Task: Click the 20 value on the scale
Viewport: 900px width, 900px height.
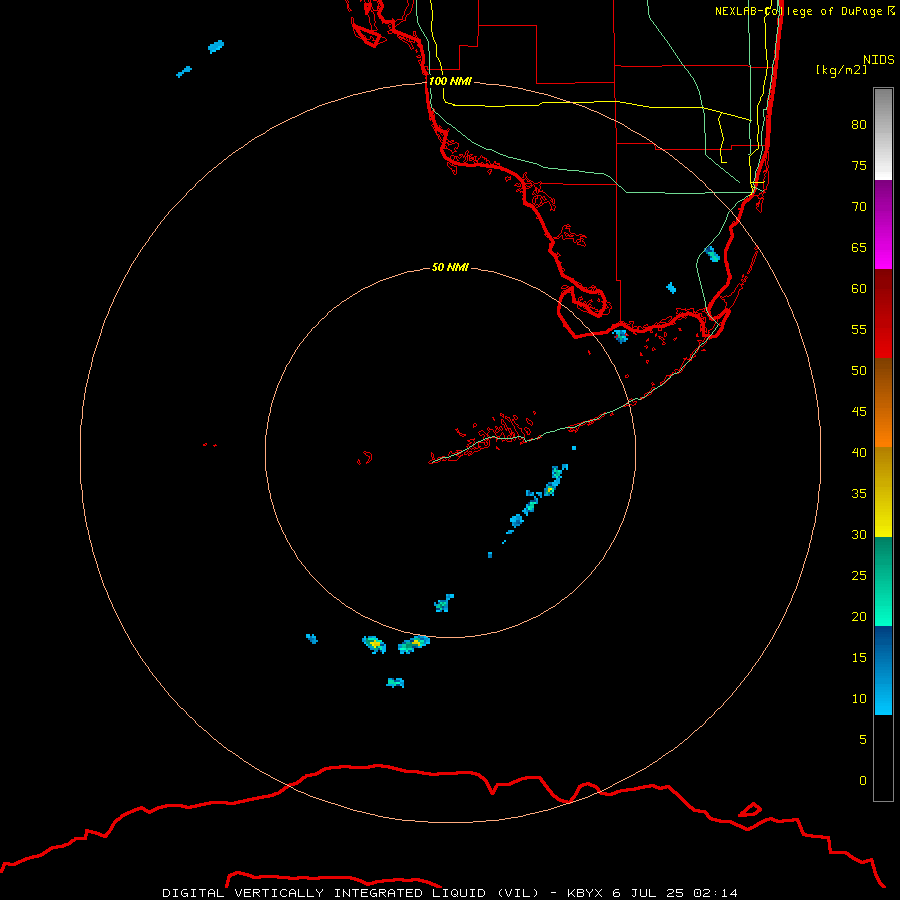Action: (859, 616)
